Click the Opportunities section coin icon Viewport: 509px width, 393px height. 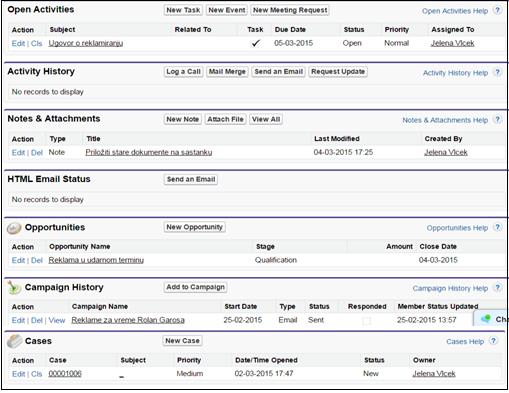[x=14, y=228]
